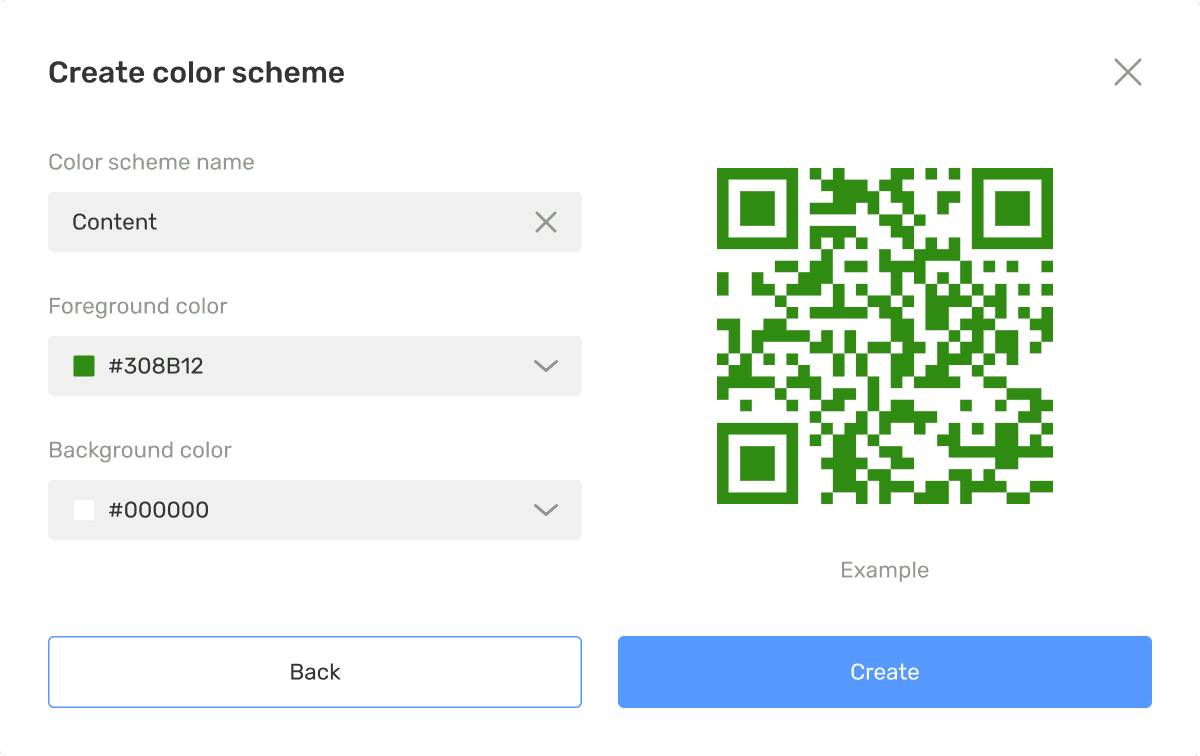This screenshot has height=756, width=1200.
Task: Click the green QR code preview
Action: click(885, 336)
